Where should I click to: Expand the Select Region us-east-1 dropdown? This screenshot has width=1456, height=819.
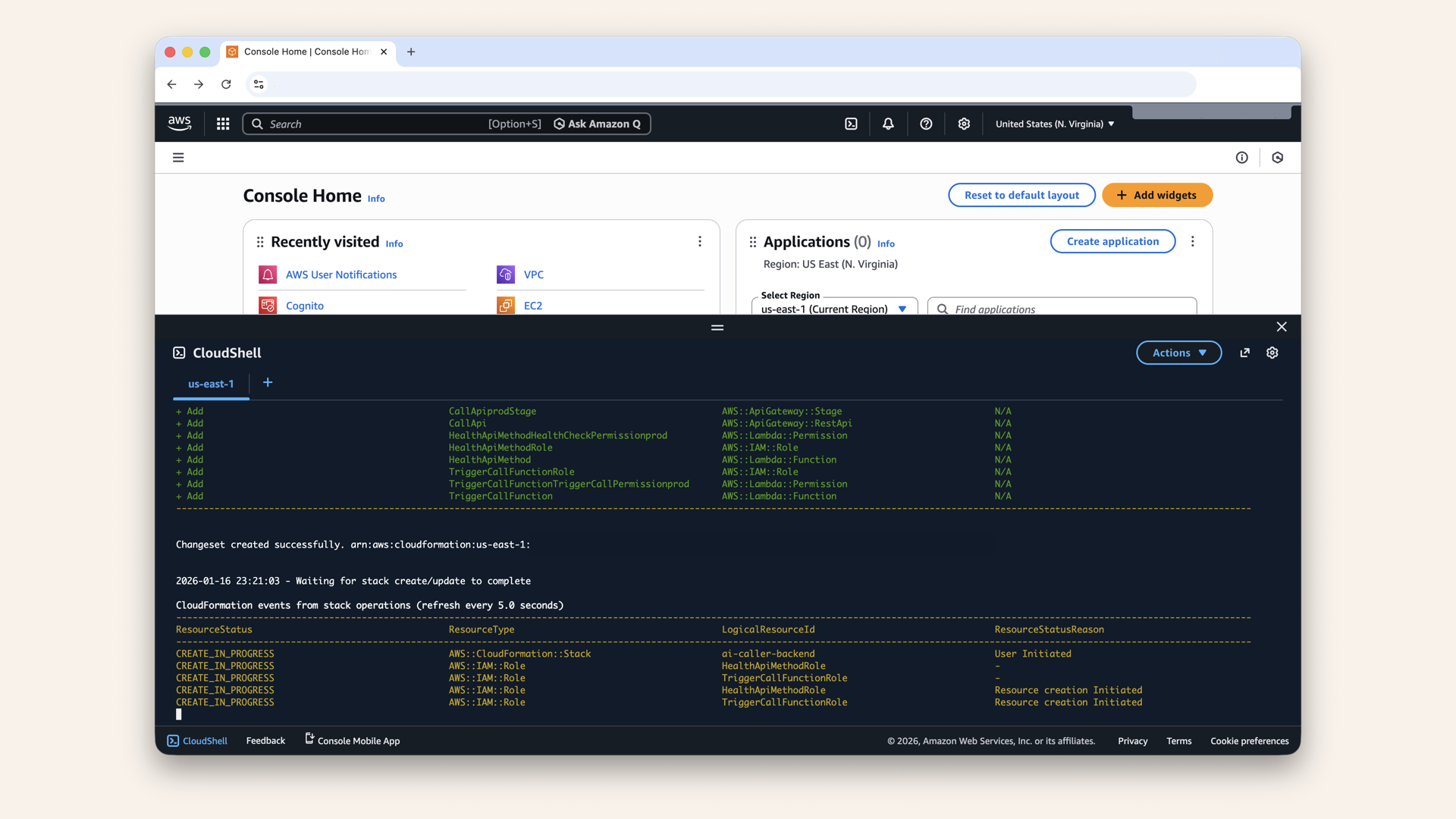(x=834, y=308)
